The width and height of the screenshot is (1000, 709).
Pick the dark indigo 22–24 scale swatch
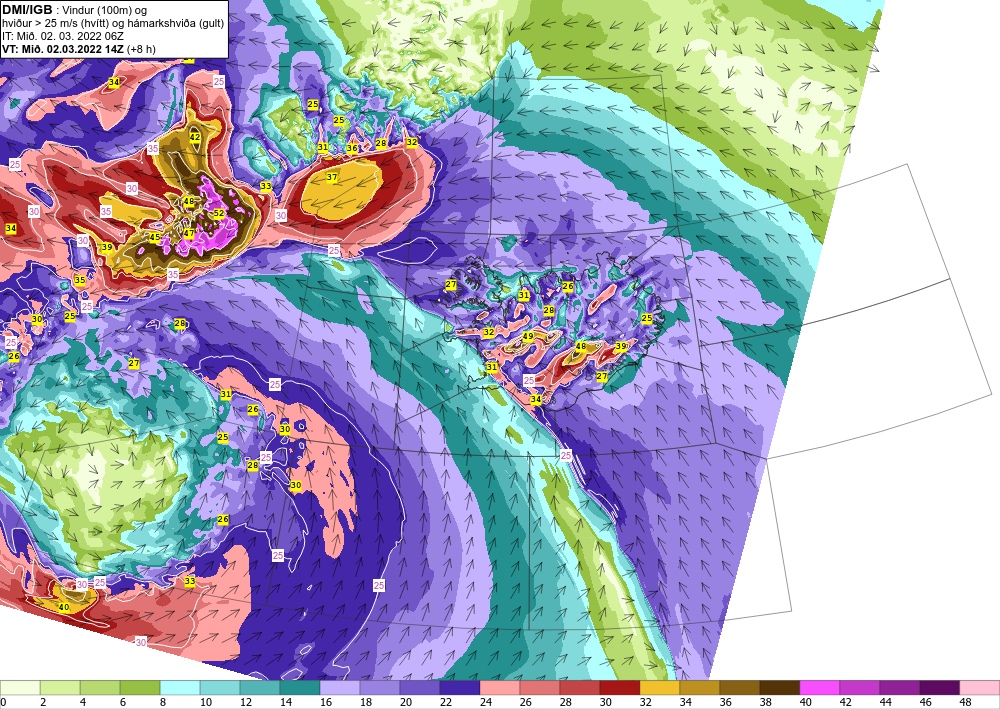pos(459,687)
